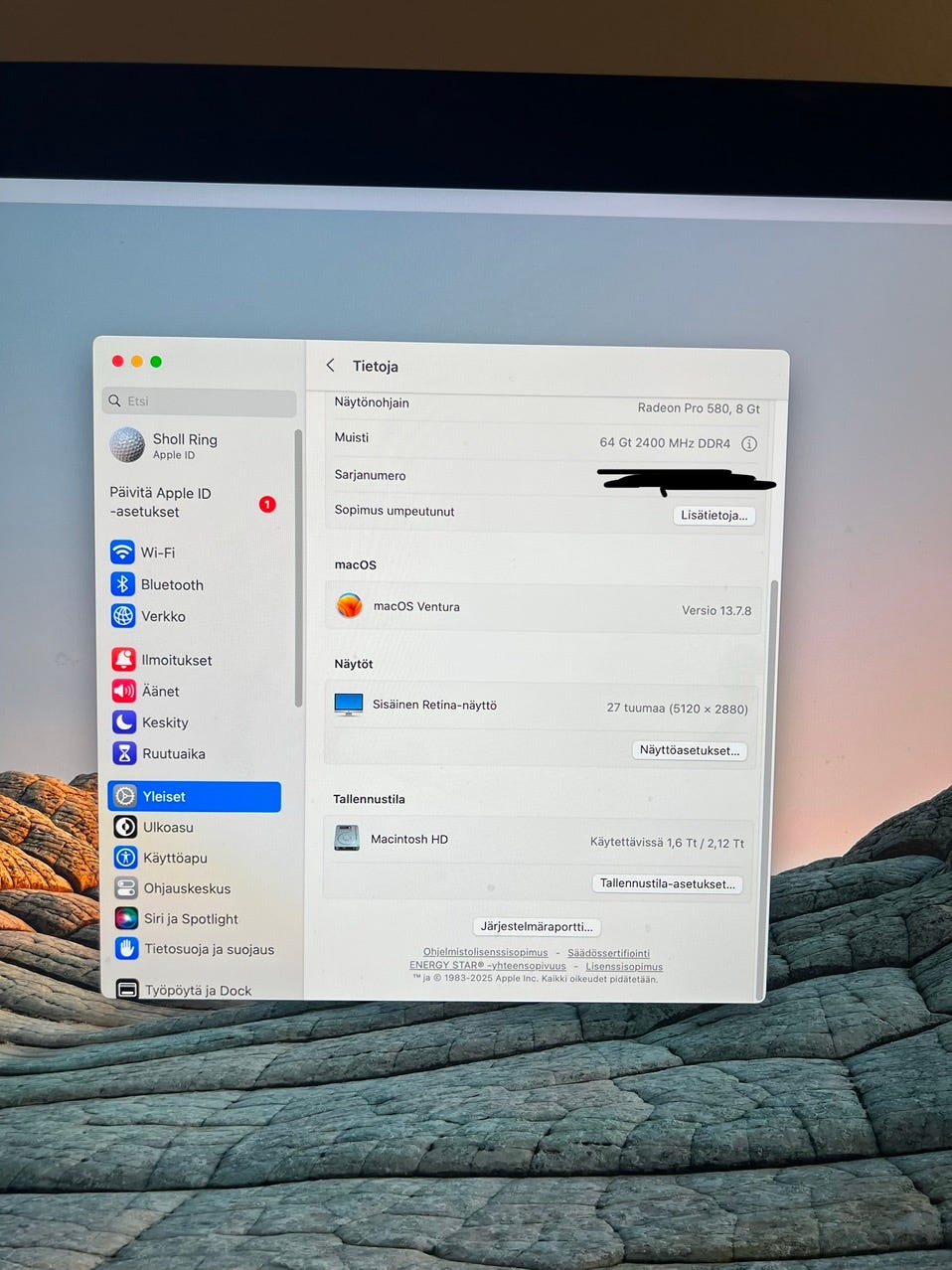Image resolution: width=952 pixels, height=1270 pixels.
Task: Open Järjestelmäraportti system report
Action: click(x=537, y=926)
